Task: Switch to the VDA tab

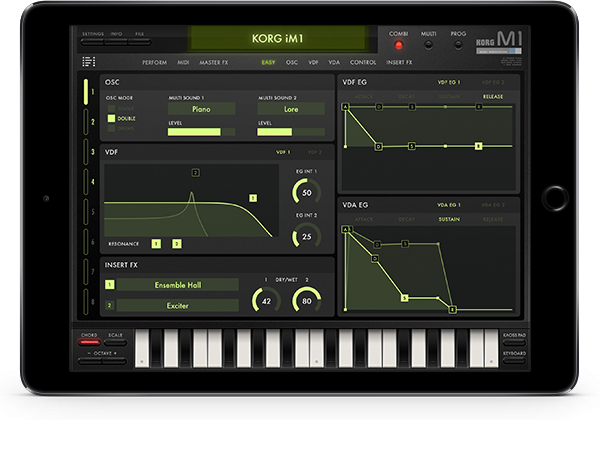Action: pyautogui.click(x=334, y=62)
